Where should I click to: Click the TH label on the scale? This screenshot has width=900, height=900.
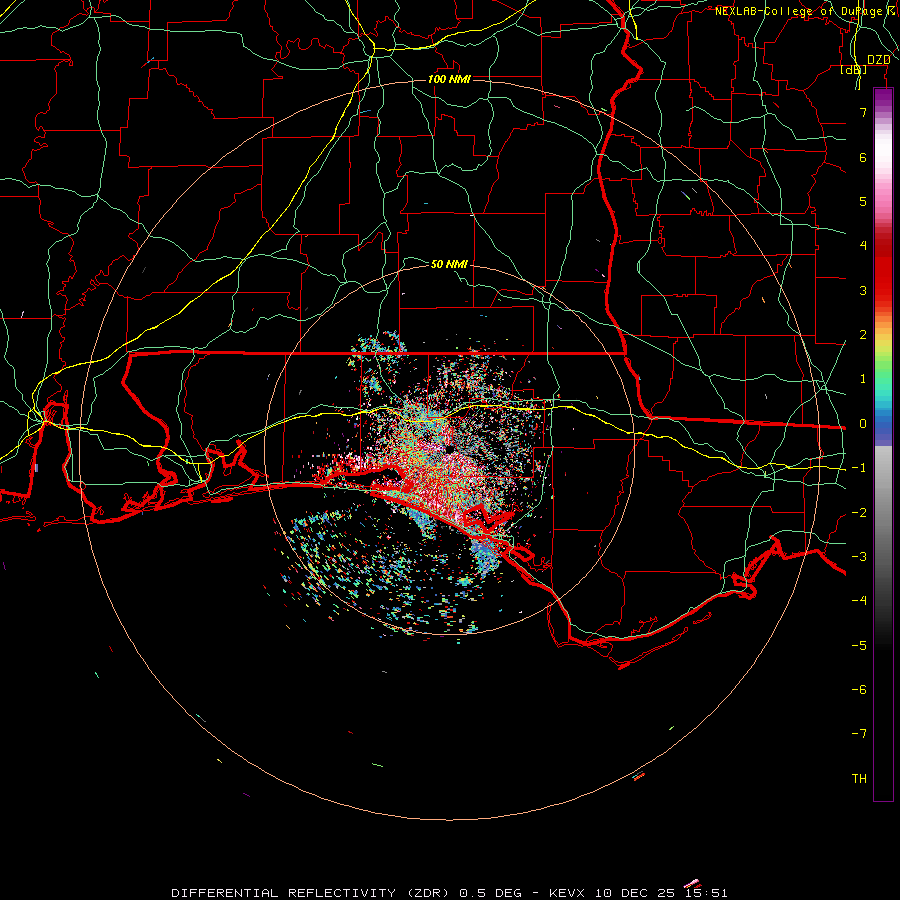859,779
